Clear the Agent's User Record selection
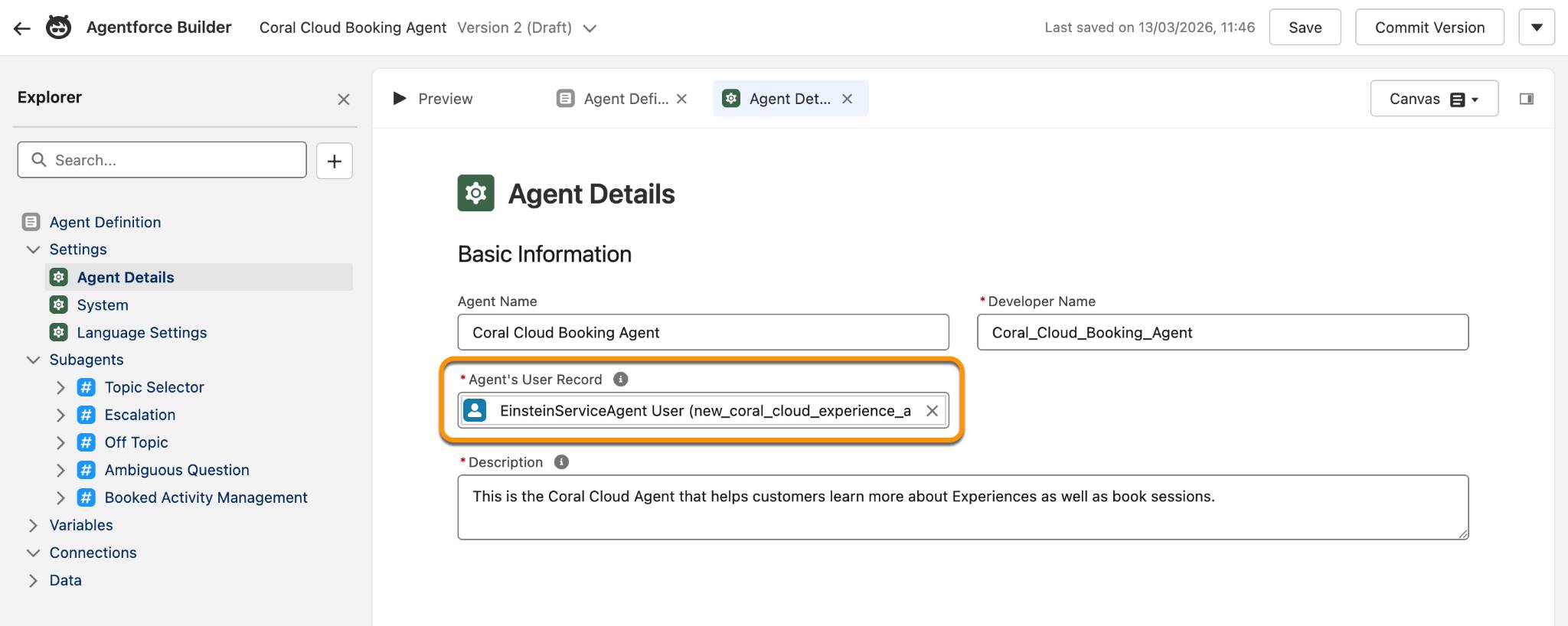 [932, 411]
